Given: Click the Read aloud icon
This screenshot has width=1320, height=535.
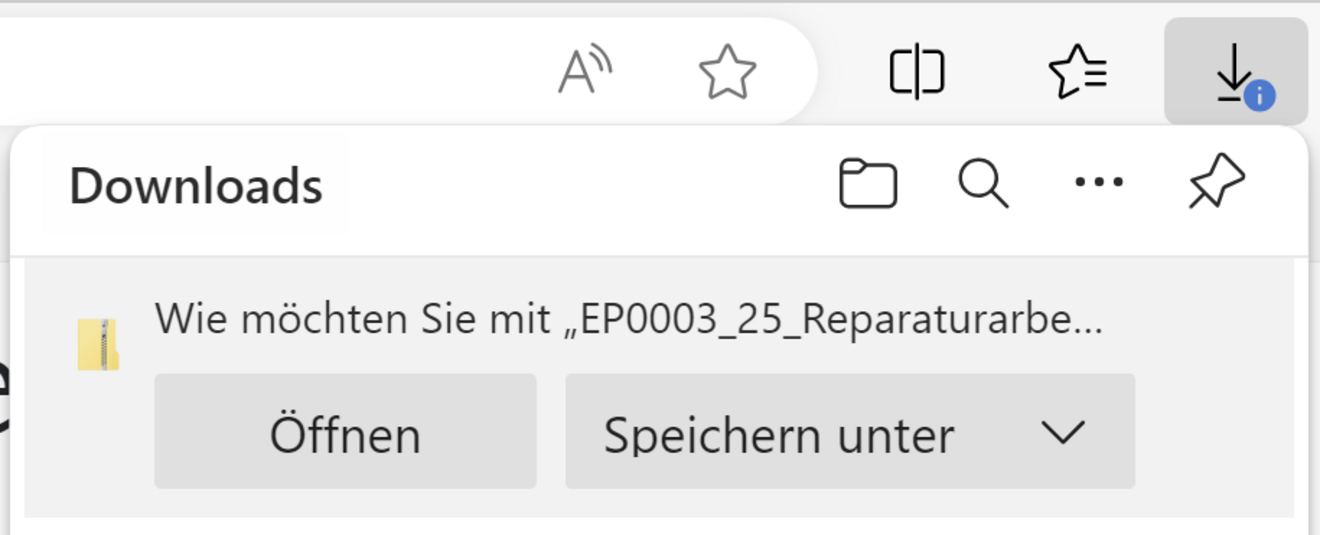Looking at the screenshot, I should coord(584,71).
